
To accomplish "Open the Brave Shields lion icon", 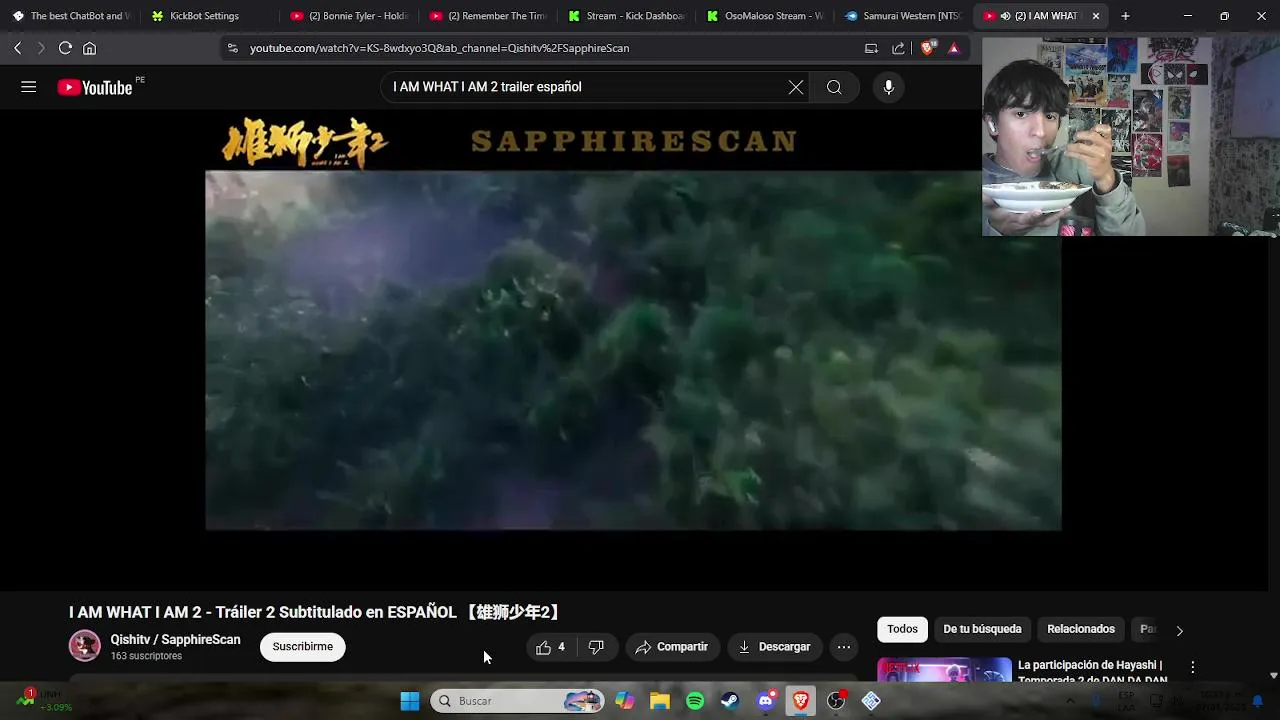I will tap(928, 48).
